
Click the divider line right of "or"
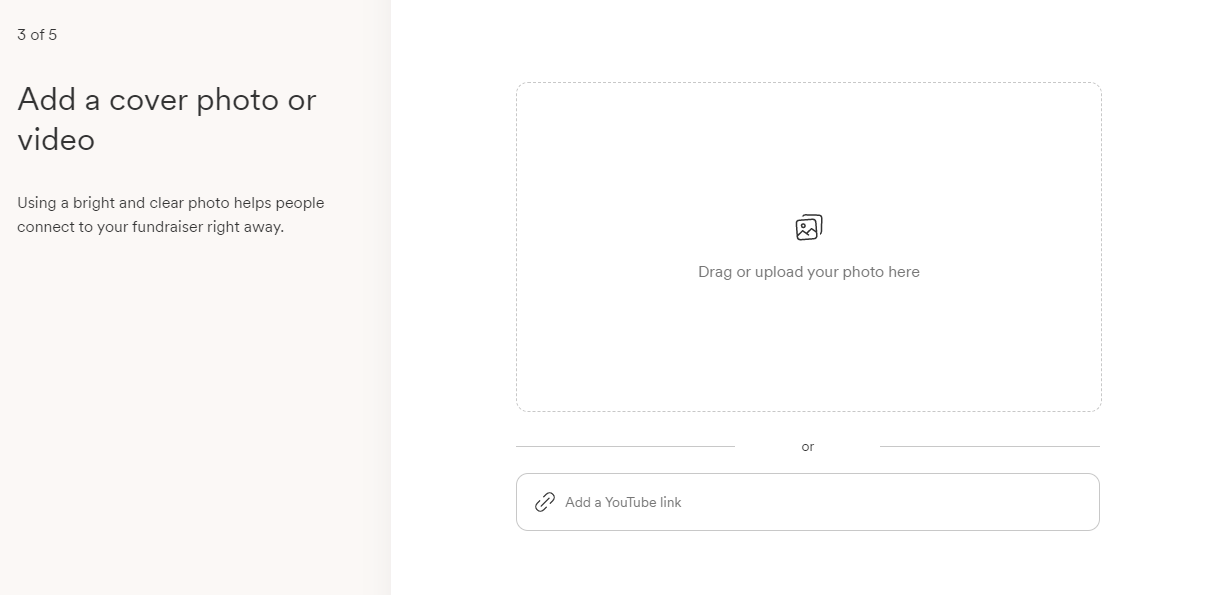(989, 446)
